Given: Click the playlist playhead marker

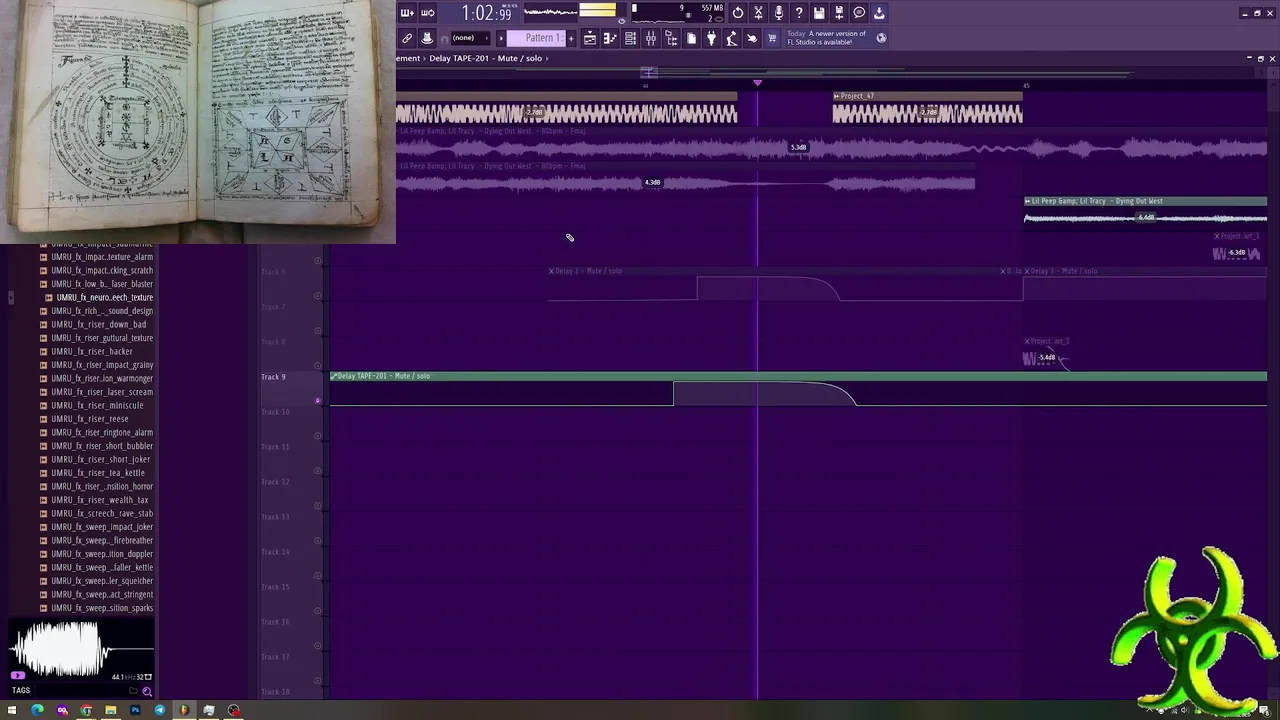Looking at the screenshot, I should (x=757, y=83).
